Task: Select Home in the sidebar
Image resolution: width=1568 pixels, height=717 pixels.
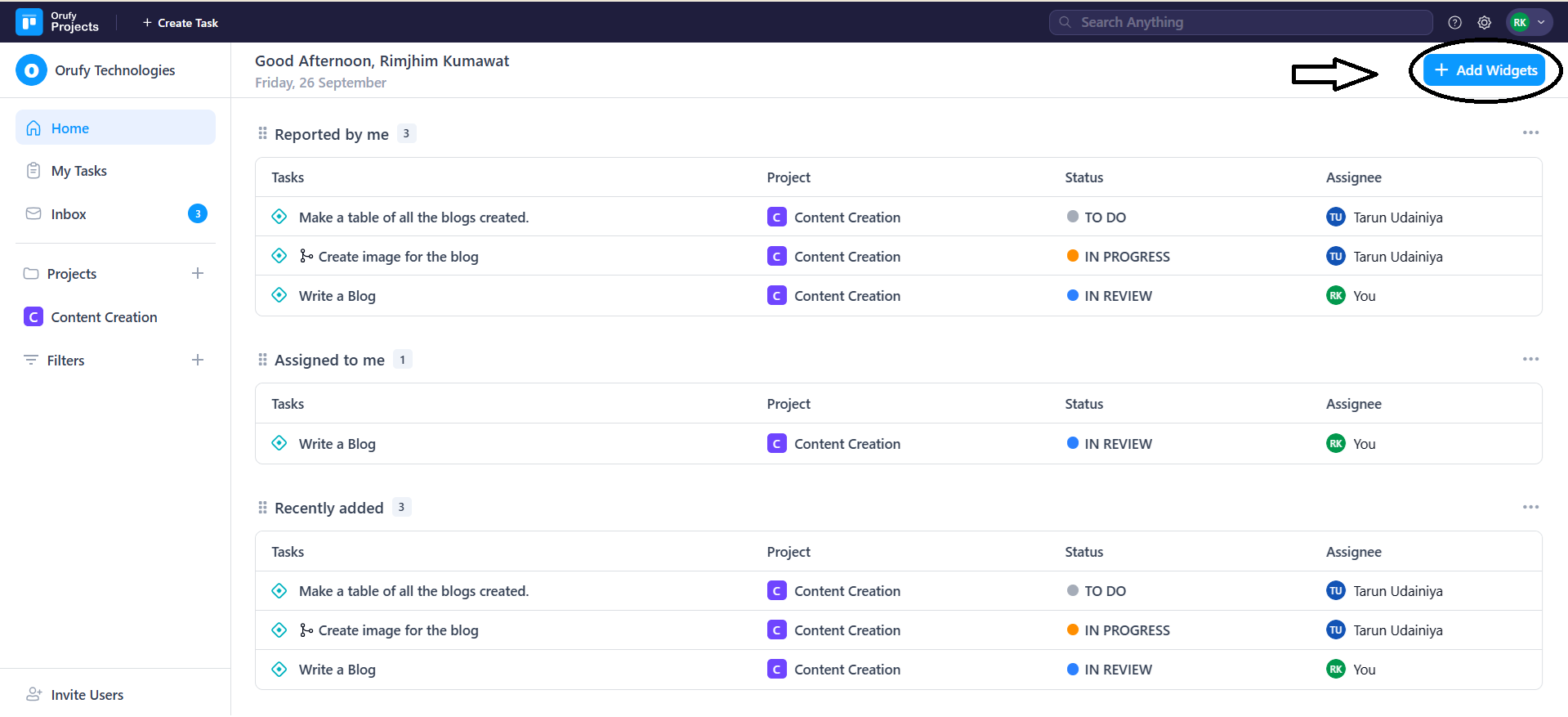Action: click(x=70, y=128)
